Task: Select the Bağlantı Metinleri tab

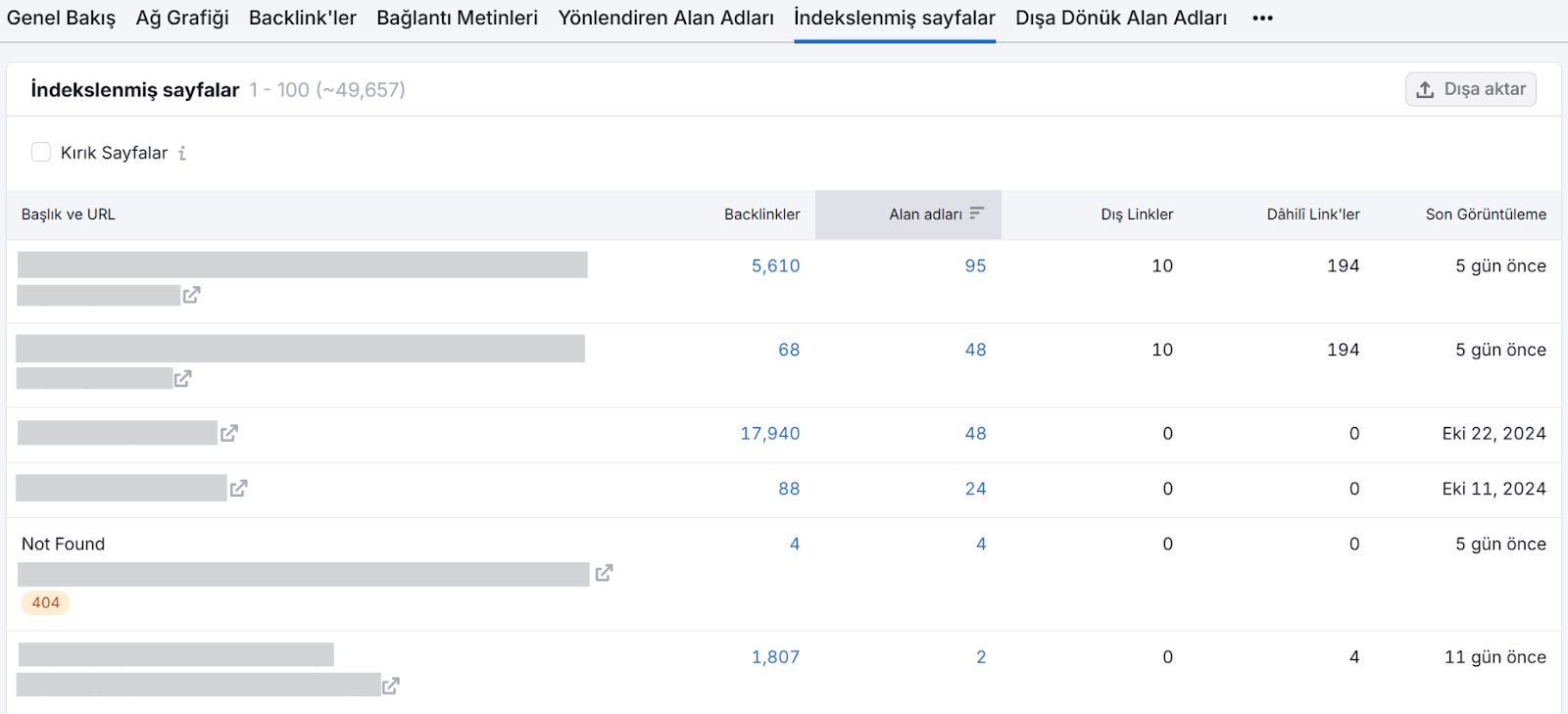Action: [458, 19]
